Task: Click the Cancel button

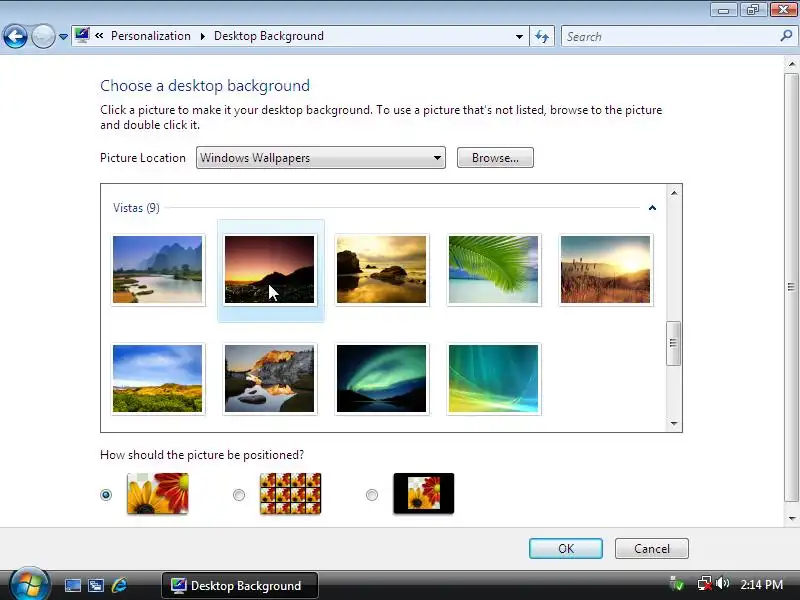Action: coord(652,548)
